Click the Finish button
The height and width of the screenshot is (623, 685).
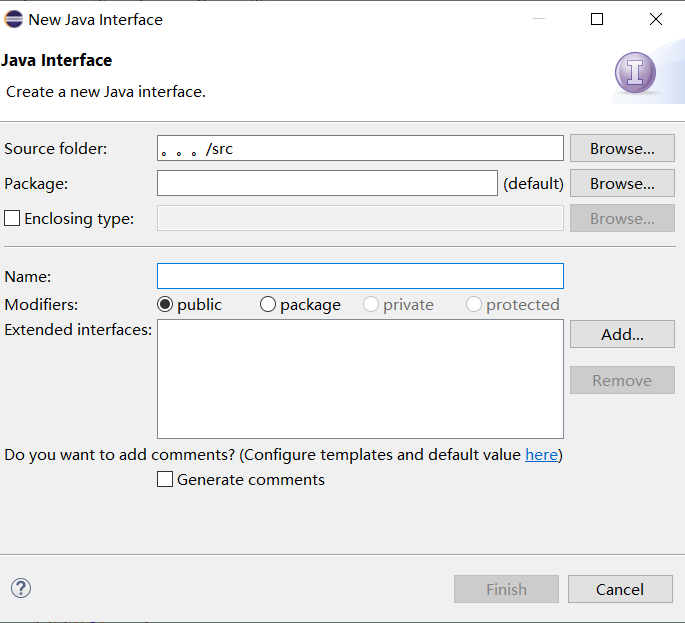point(506,589)
